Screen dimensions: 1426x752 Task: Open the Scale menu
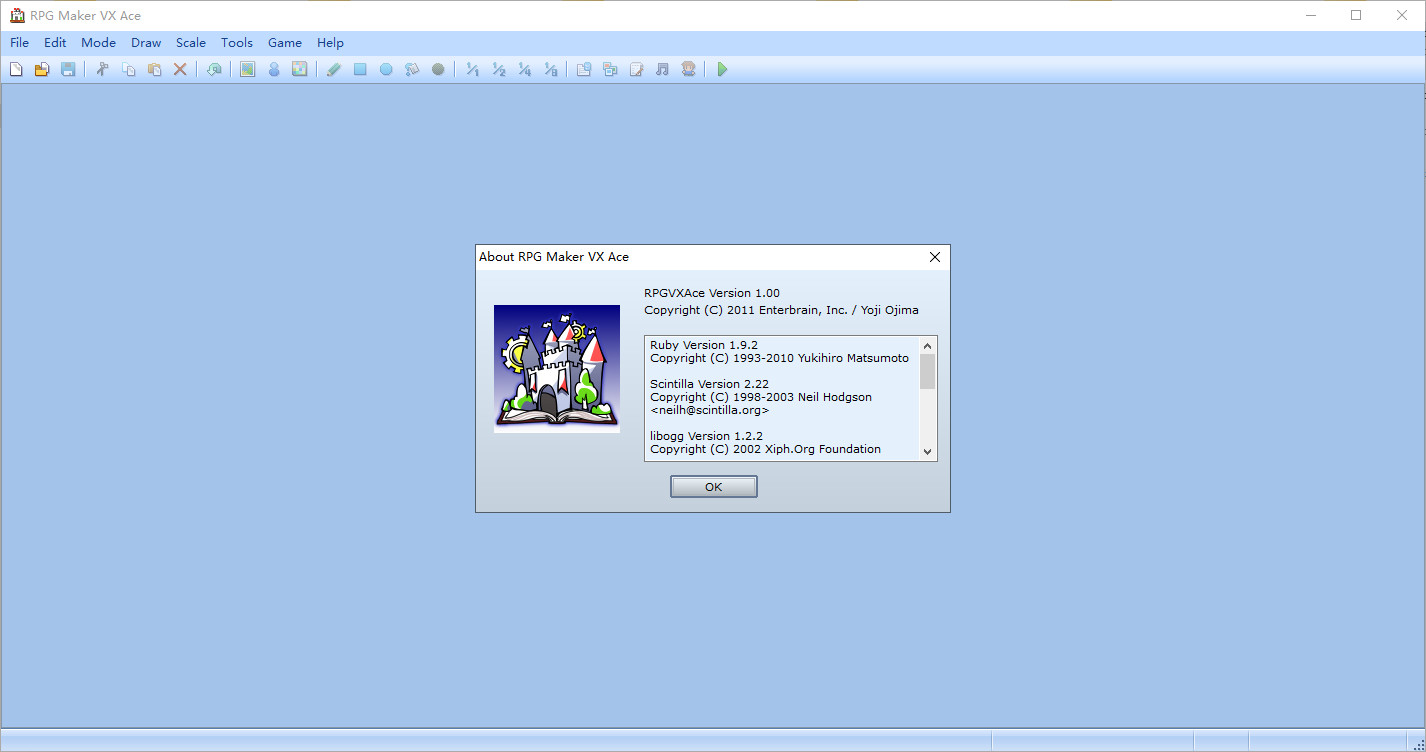(191, 43)
